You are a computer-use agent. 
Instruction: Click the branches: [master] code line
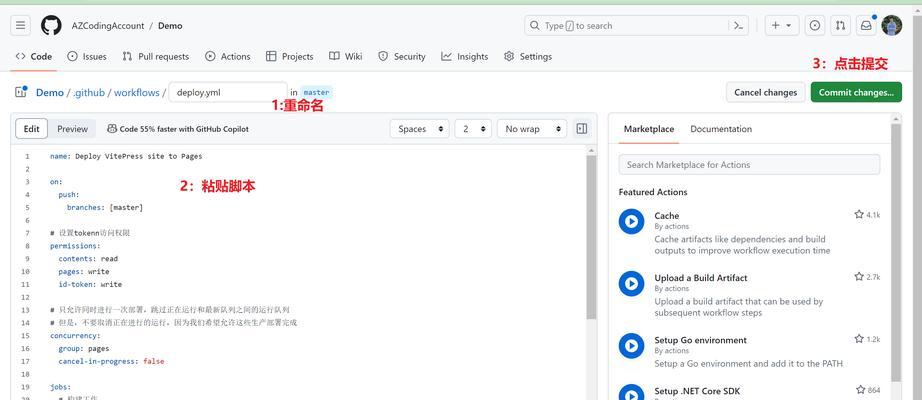click(105, 208)
